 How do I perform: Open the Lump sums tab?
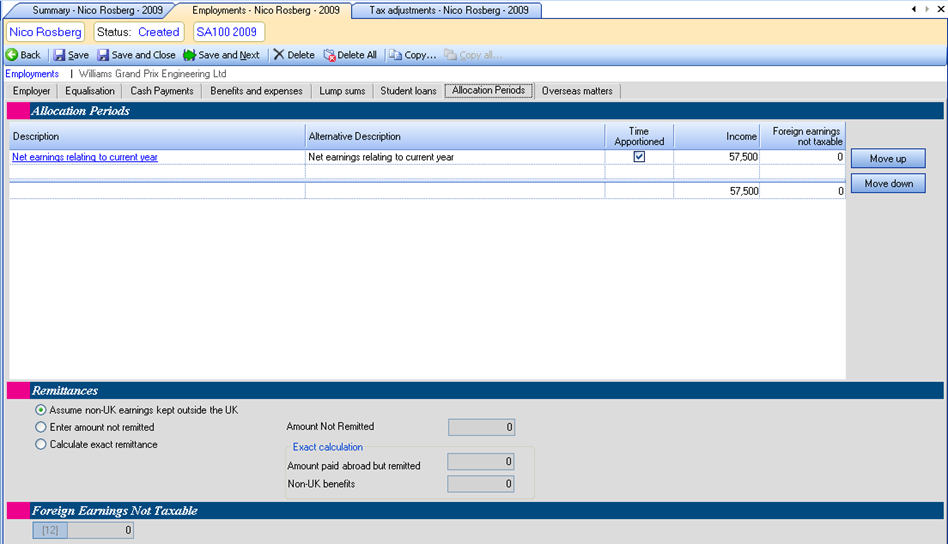342,91
